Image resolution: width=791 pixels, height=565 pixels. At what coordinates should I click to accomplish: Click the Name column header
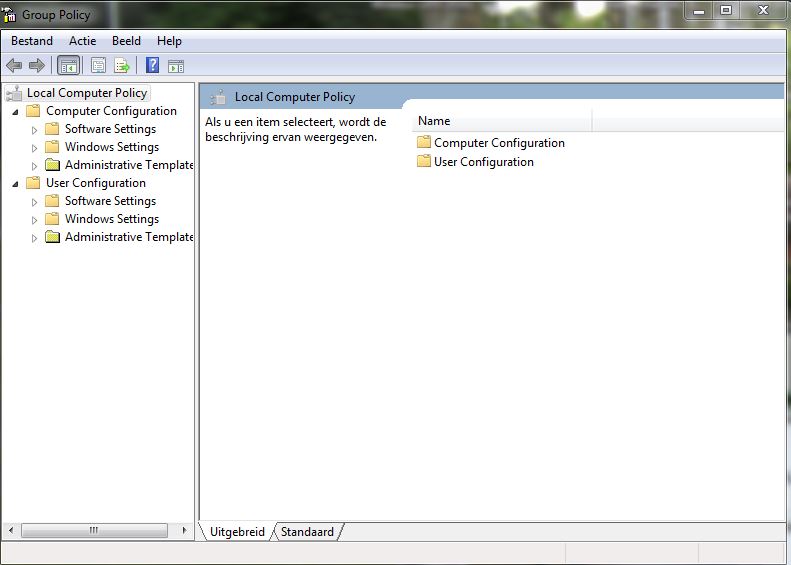point(502,121)
